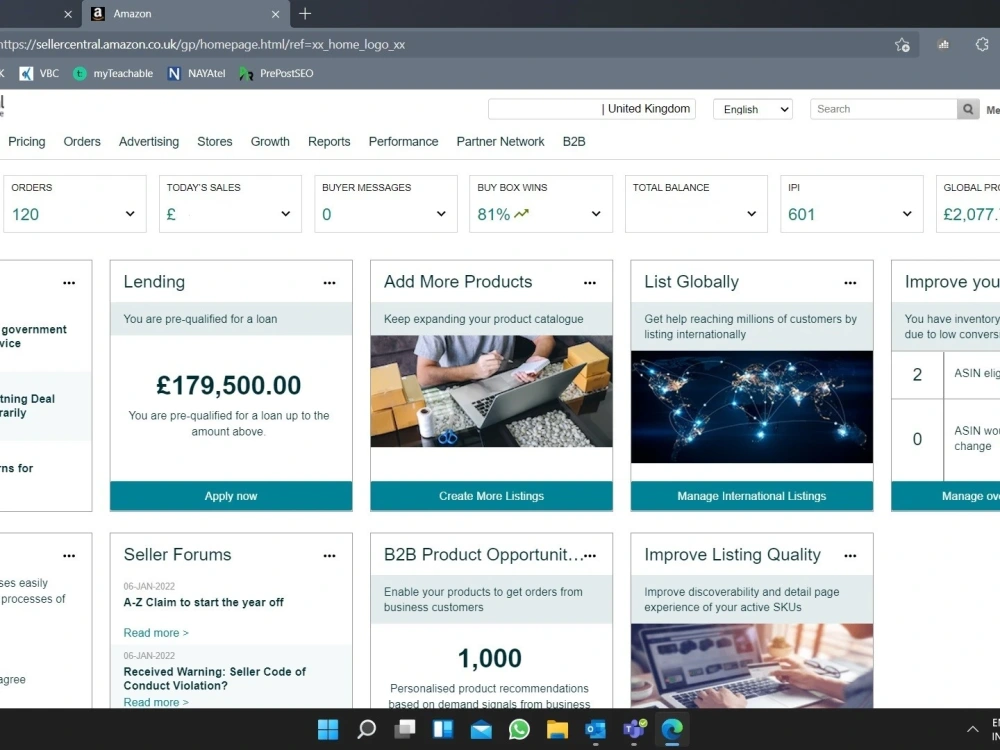
Task: Expand the Buyer Messages dropdown
Action: [441, 214]
